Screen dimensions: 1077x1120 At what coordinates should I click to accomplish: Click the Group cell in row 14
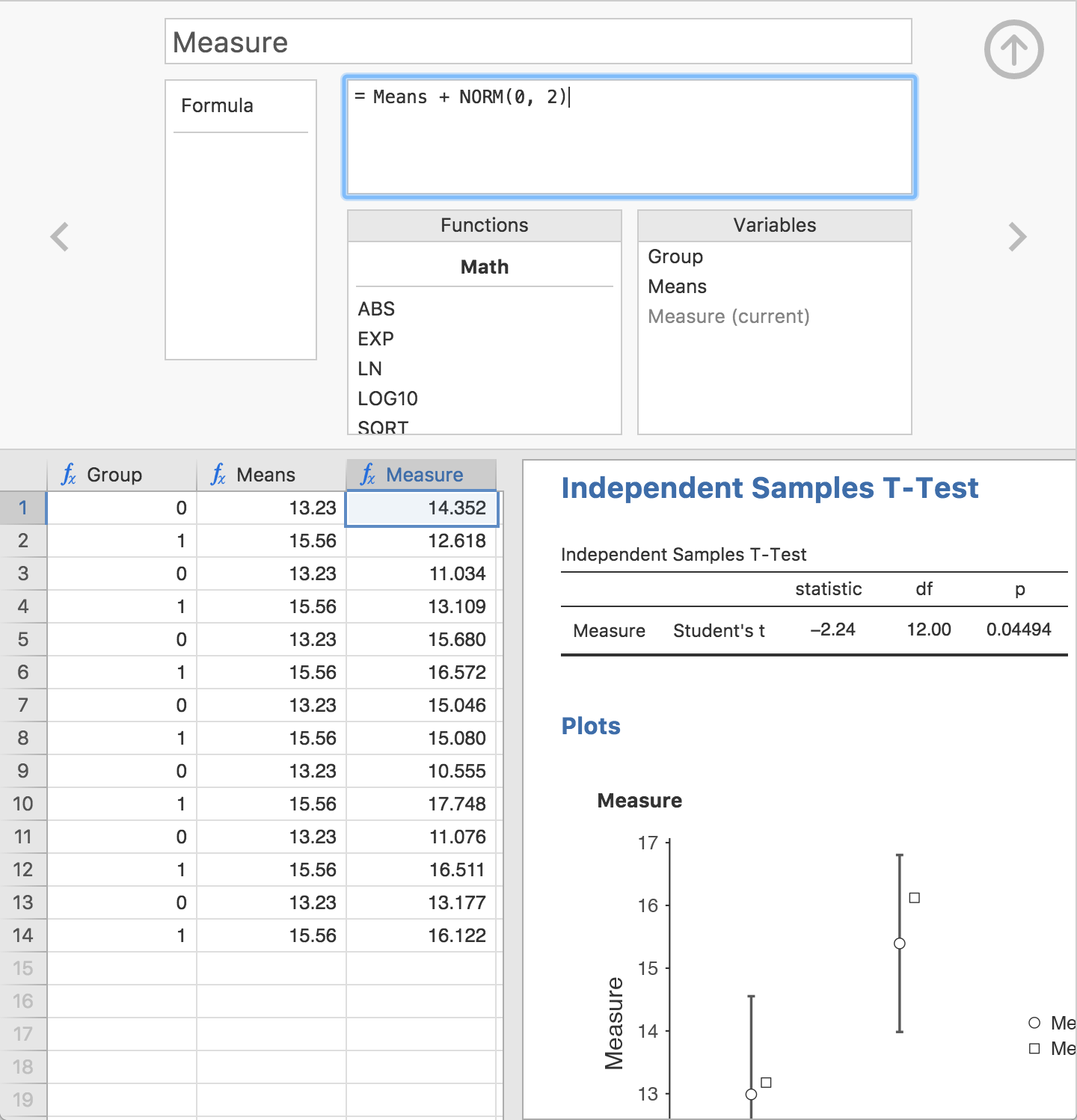pyautogui.click(x=122, y=935)
